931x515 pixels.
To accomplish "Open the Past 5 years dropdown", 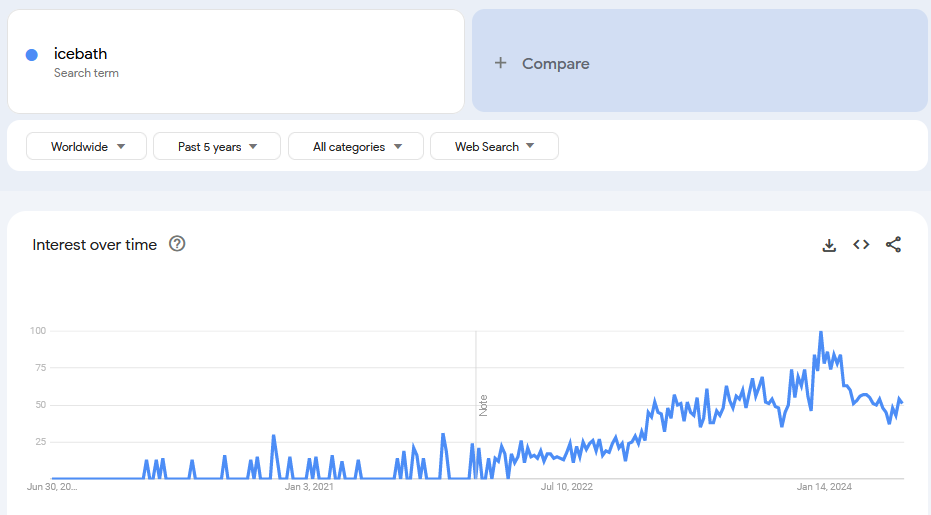I will [x=217, y=146].
